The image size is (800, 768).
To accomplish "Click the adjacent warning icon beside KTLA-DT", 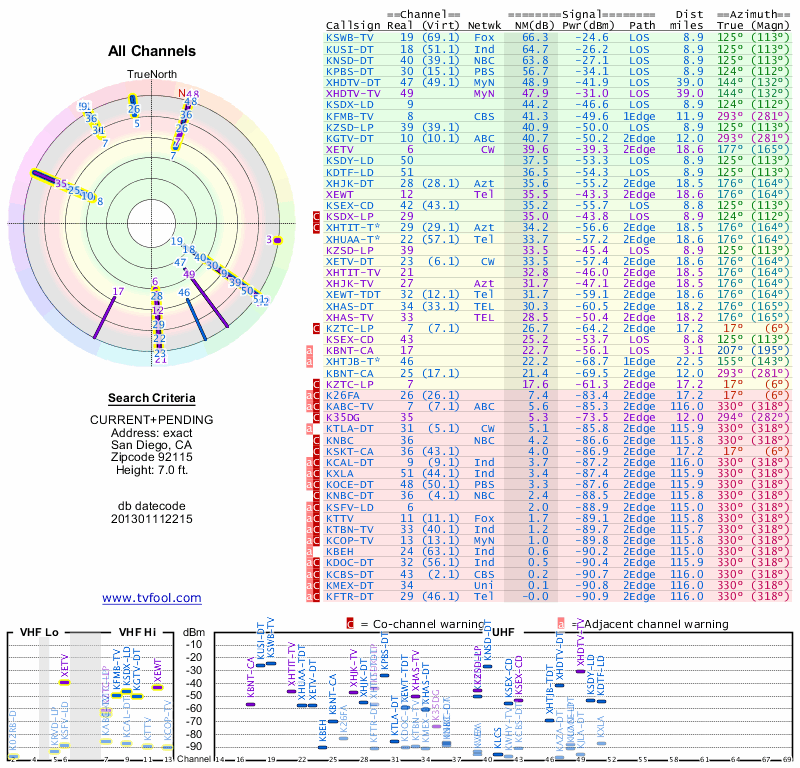I will (x=309, y=429).
